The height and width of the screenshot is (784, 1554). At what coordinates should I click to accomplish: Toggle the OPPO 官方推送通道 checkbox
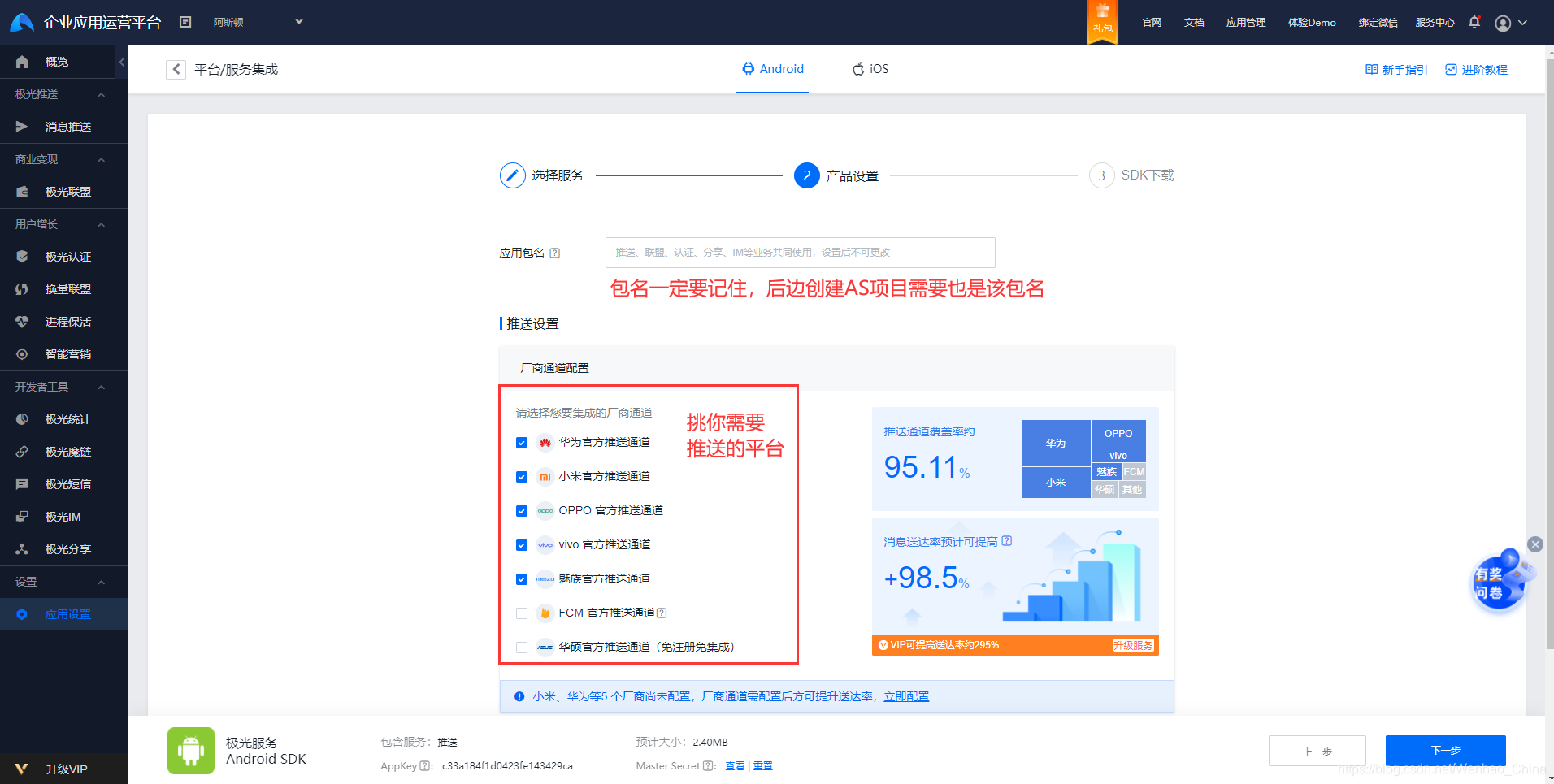click(x=522, y=511)
